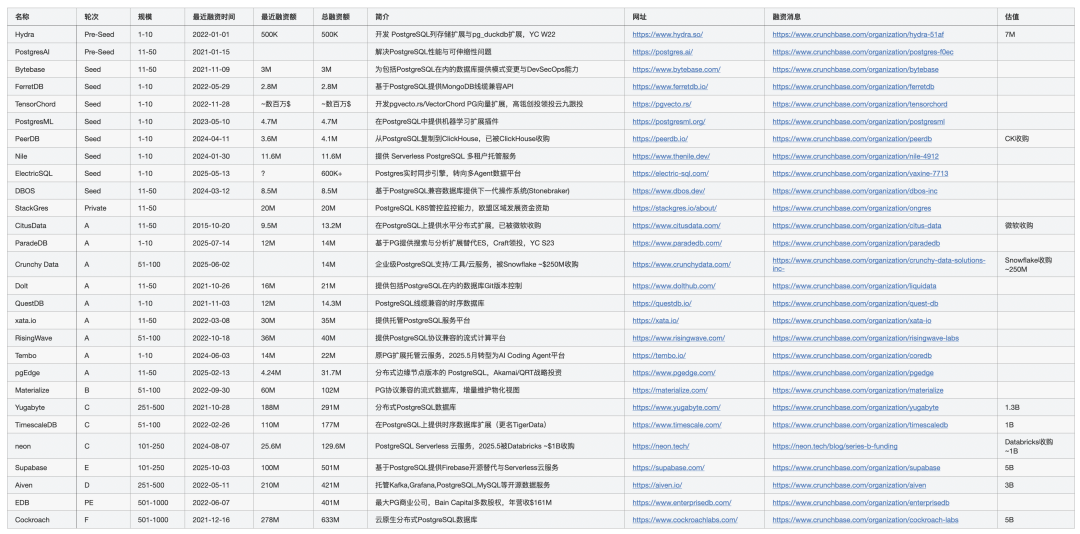Open the pgedge.com website link
The width and height of the screenshot is (1080, 534).
tap(674, 373)
